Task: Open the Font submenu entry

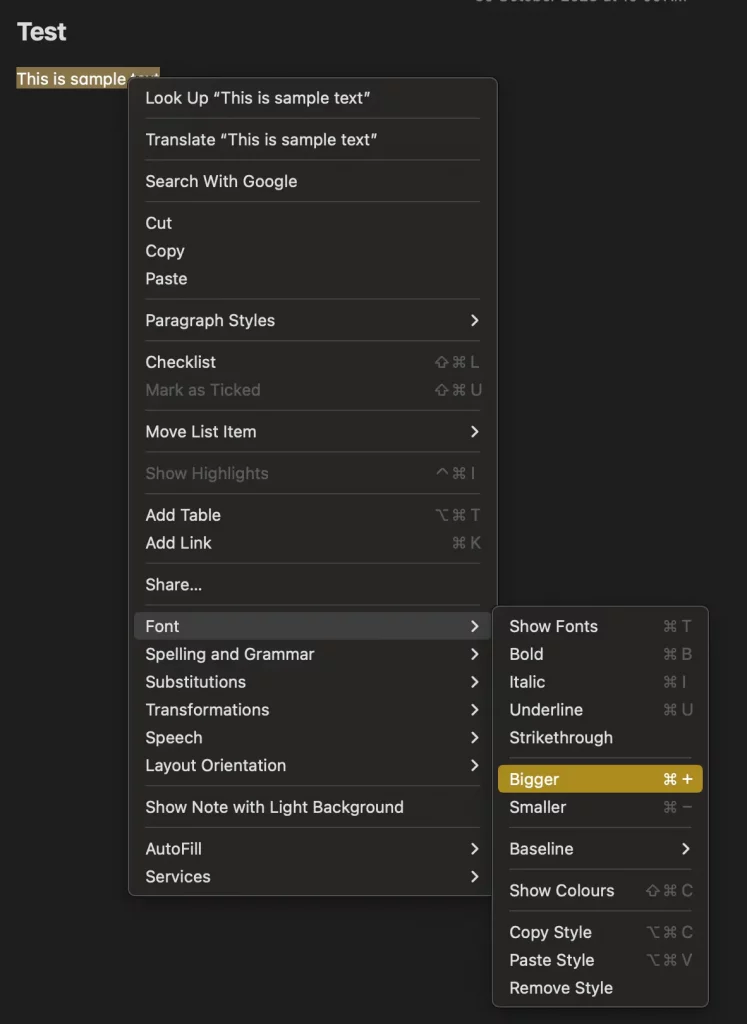Action: 313,626
